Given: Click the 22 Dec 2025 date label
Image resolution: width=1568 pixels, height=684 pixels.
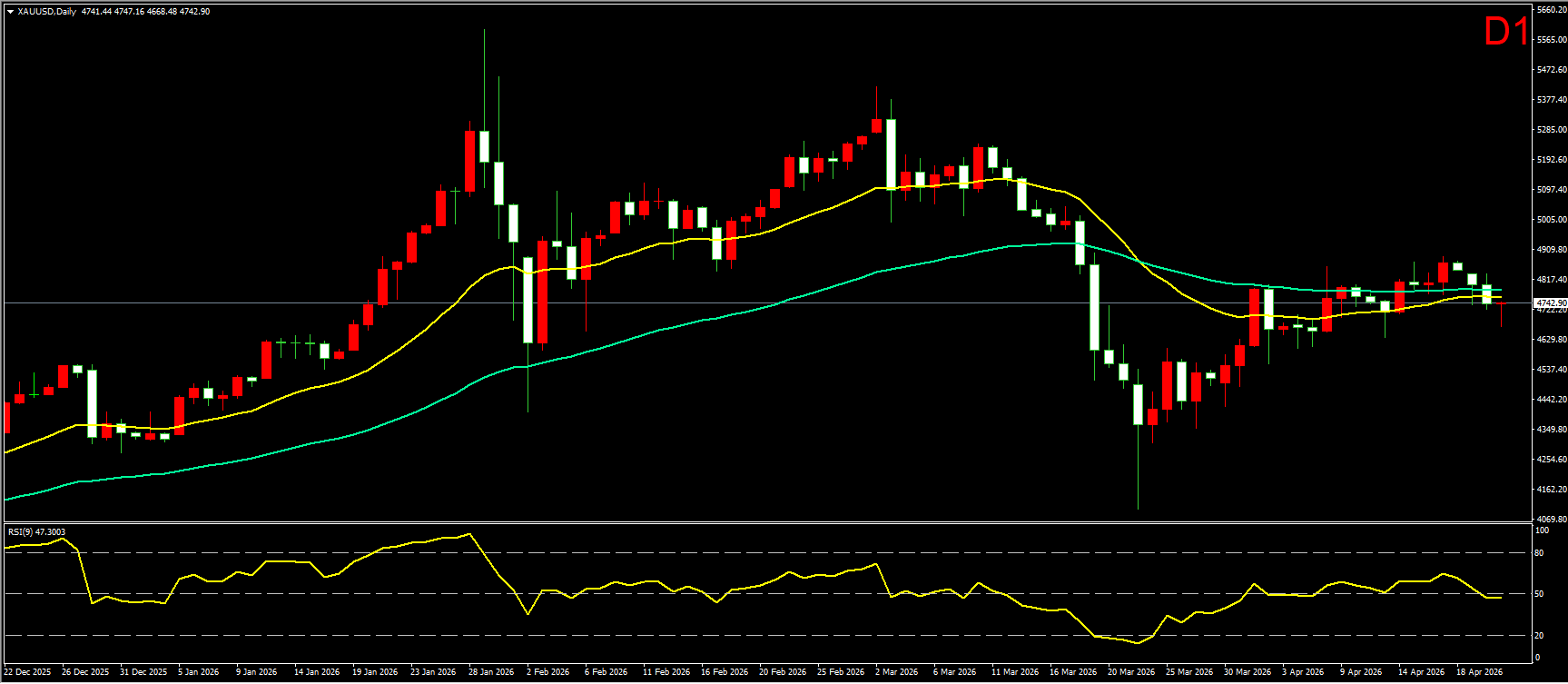Looking at the screenshot, I should (28, 672).
